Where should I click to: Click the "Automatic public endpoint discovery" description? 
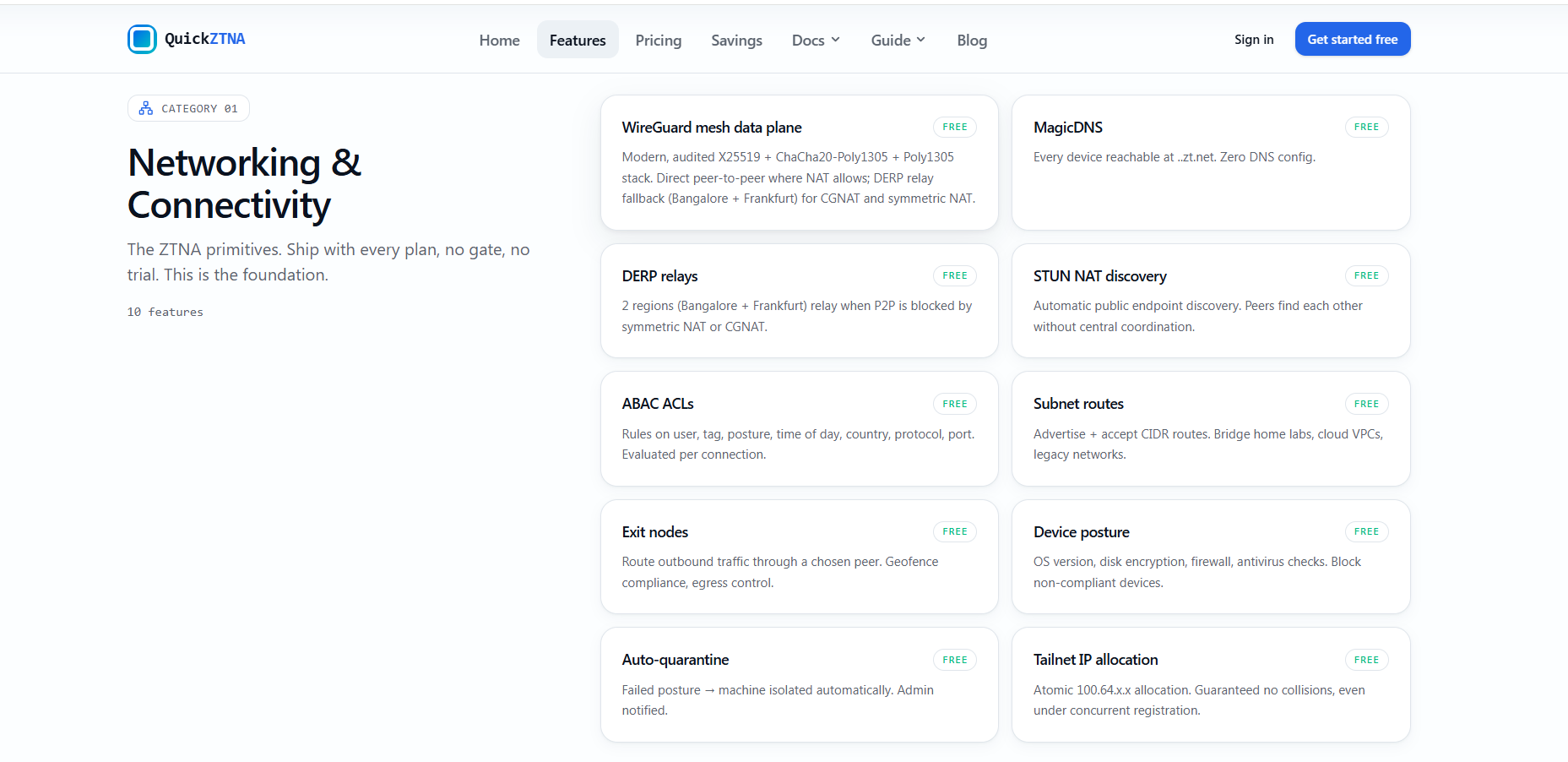1198,316
